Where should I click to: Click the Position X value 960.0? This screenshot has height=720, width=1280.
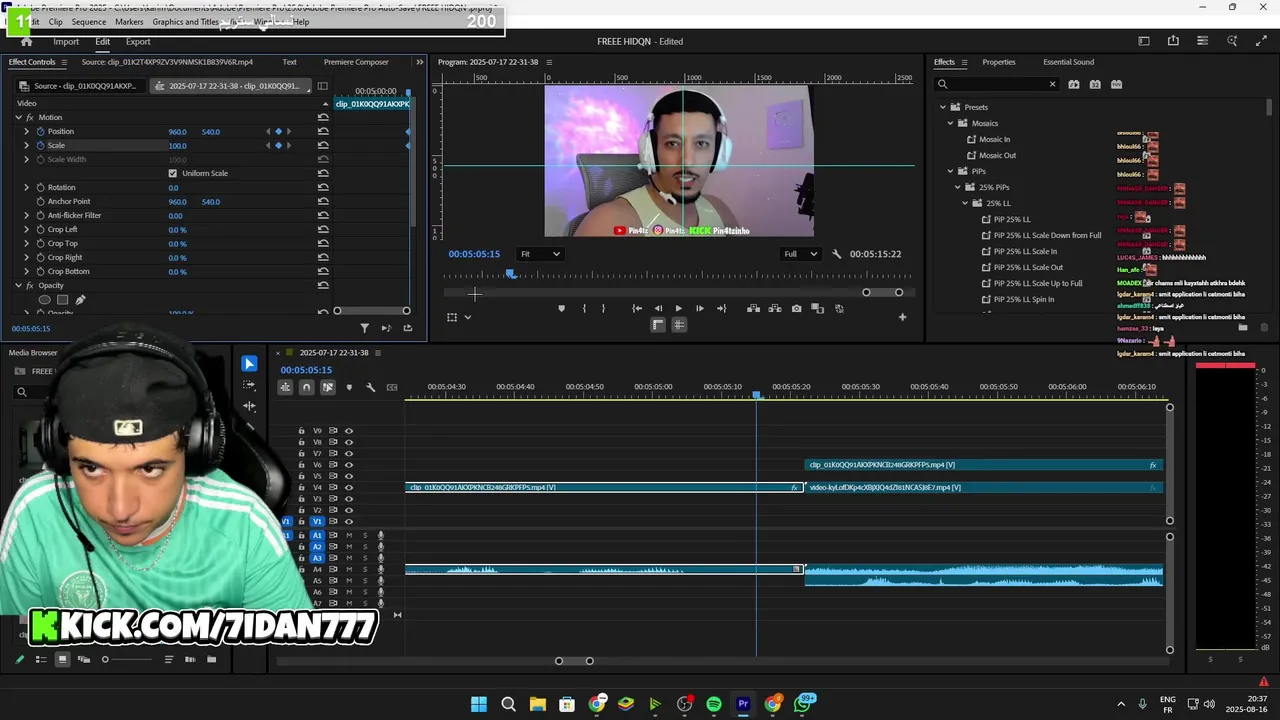[177, 132]
